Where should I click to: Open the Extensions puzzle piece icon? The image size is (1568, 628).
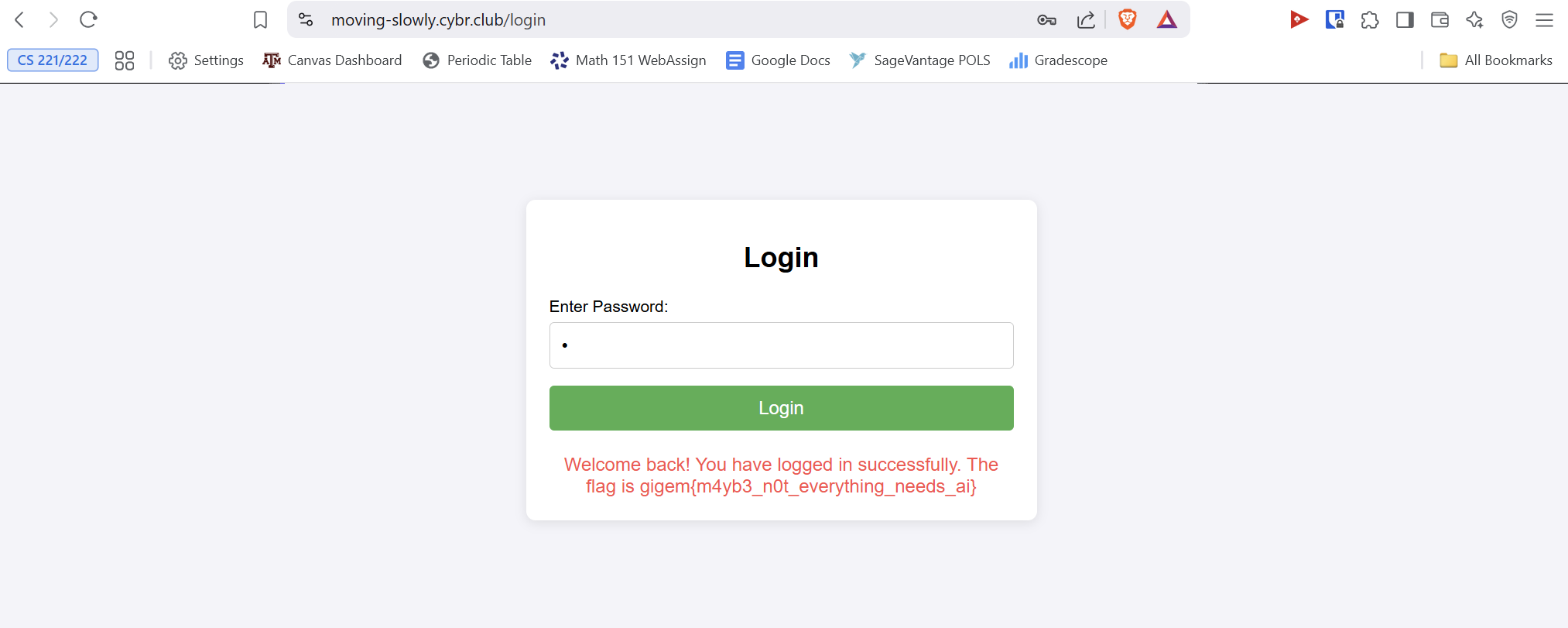[1370, 20]
